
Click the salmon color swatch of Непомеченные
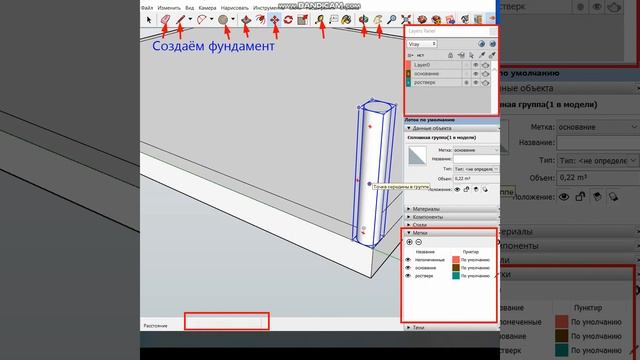pyautogui.click(x=456, y=260)
